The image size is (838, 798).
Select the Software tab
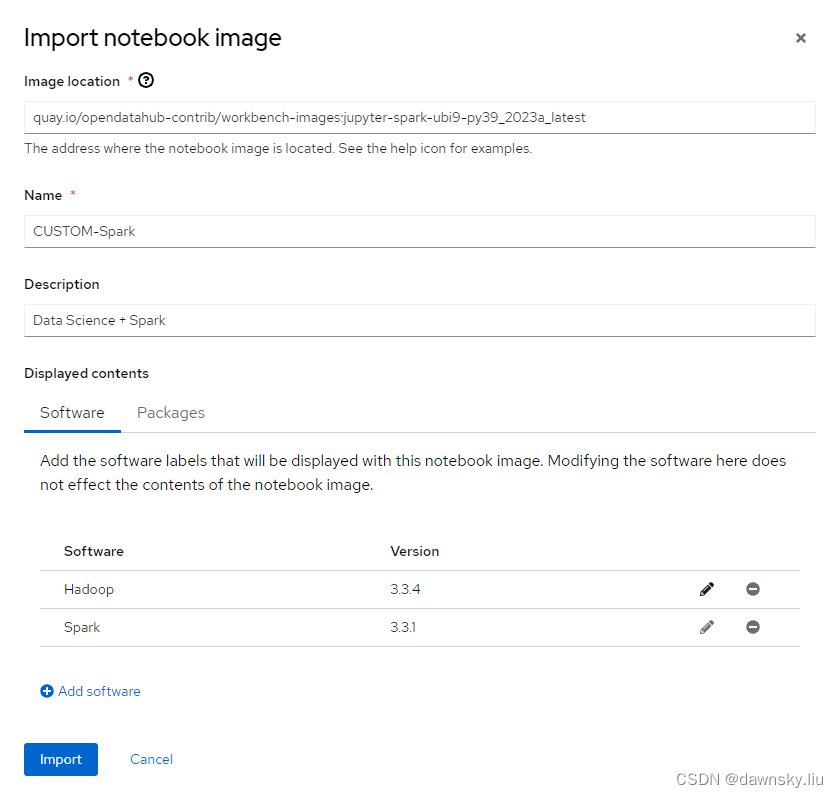72,412
